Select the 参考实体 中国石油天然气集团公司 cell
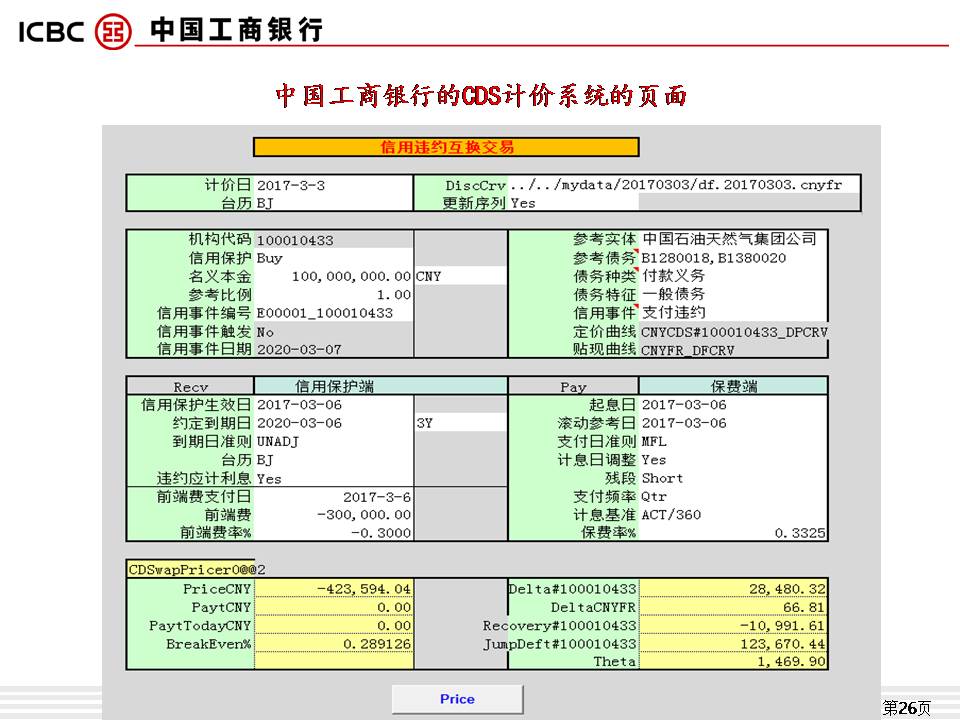Image resolution: width=960 pixels, height=720 pixels. coord(732,239)
